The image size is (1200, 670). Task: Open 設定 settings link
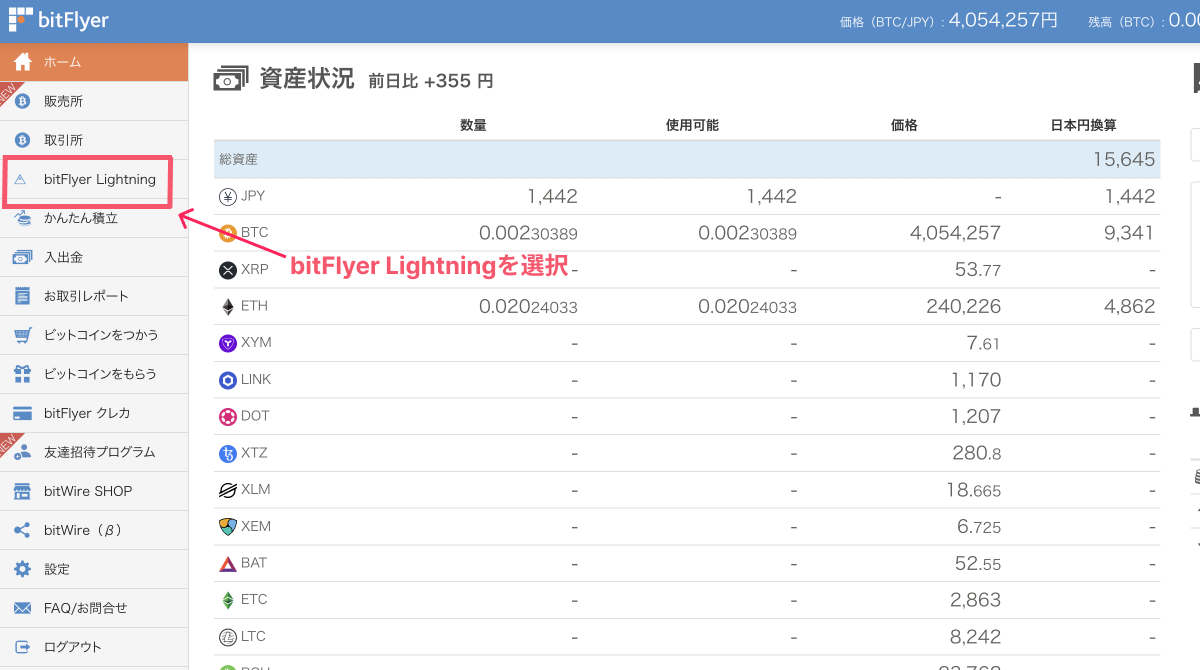pos(94,569)
